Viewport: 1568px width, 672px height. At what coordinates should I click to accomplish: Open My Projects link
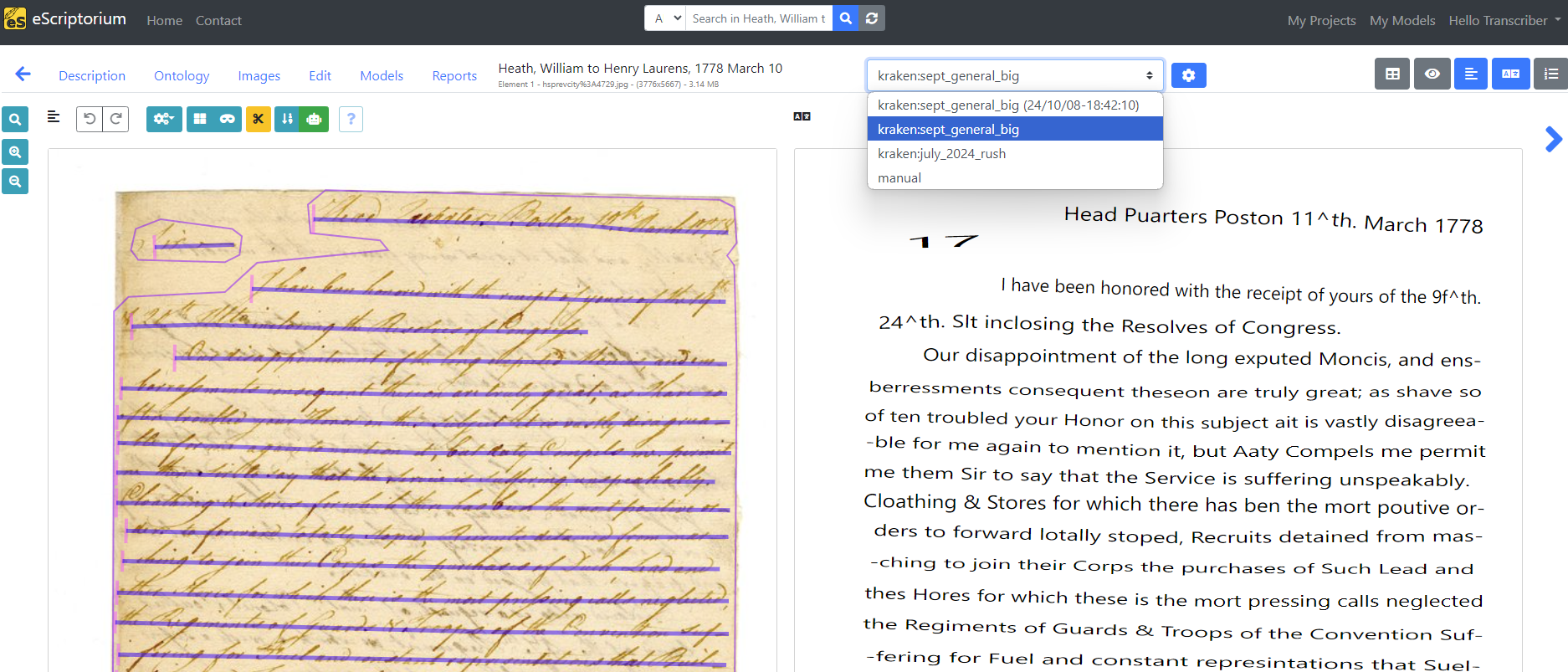point(1321,20)
